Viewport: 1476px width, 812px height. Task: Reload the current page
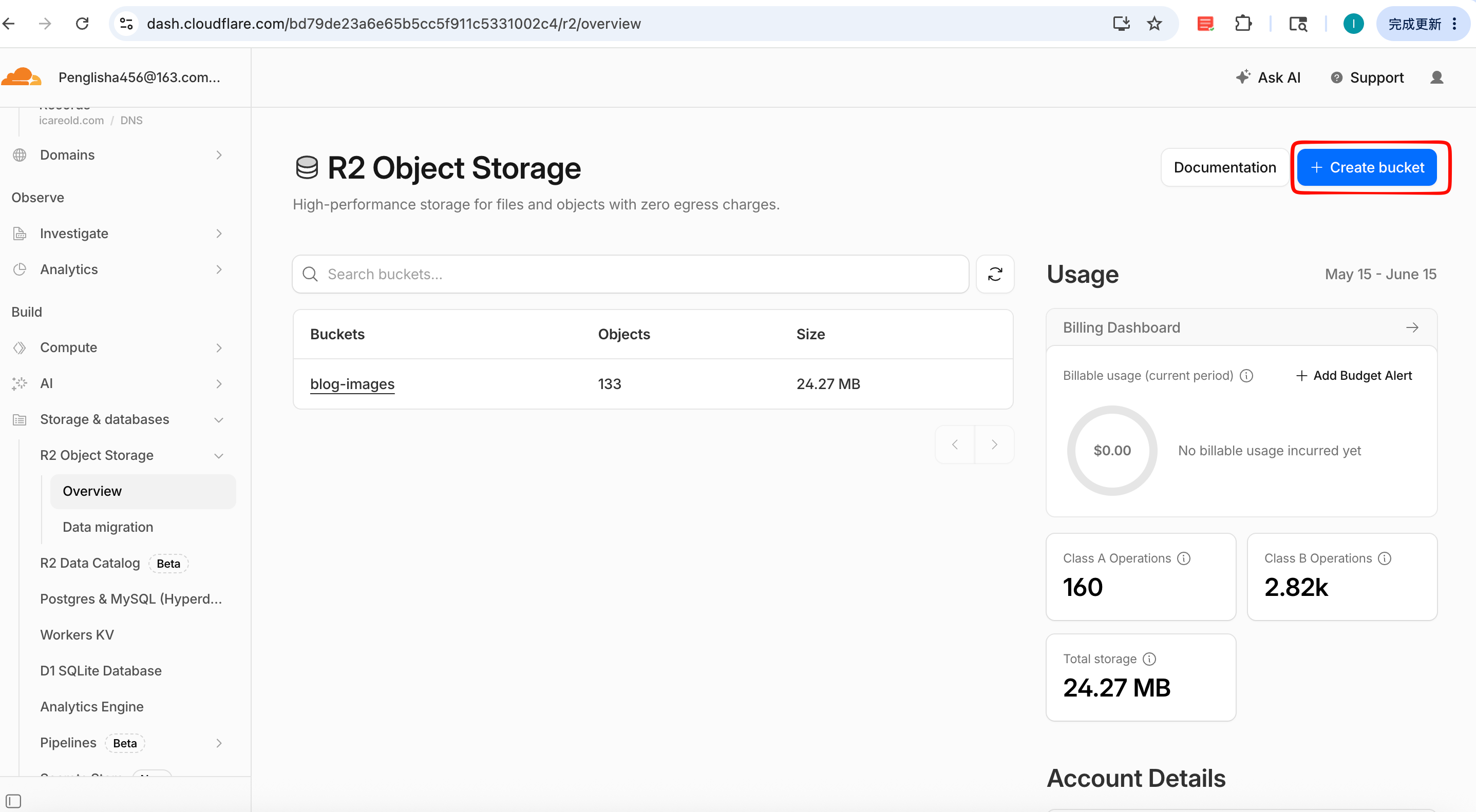tap(83, 24)
